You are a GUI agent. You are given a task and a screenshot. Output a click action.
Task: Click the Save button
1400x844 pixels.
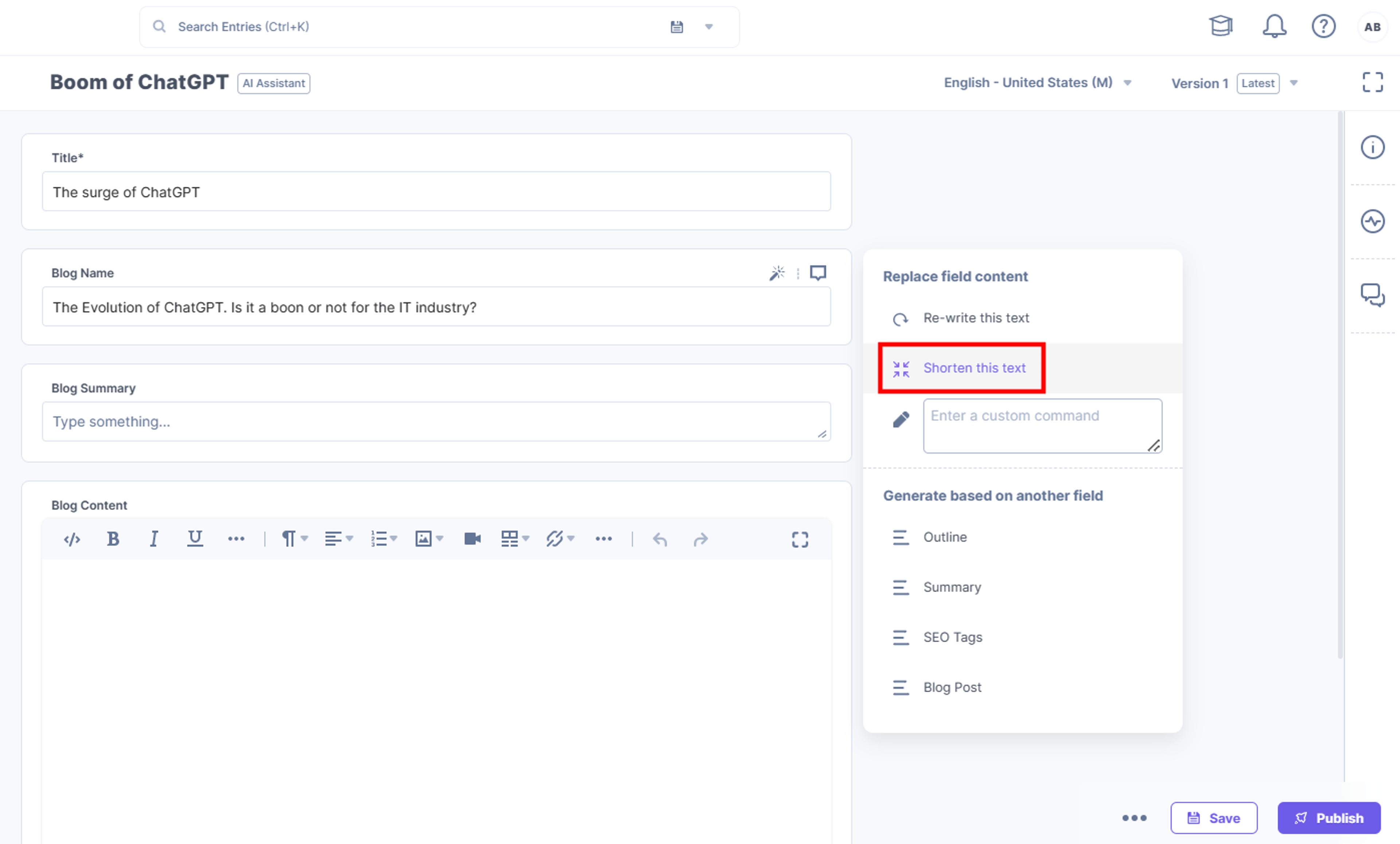1214,818
